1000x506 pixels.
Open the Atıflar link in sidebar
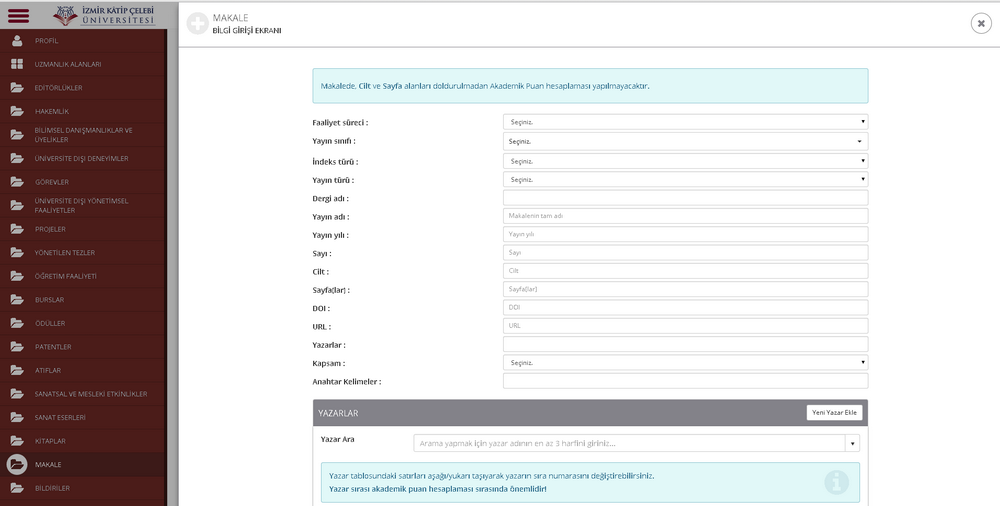tap(48, 370)
